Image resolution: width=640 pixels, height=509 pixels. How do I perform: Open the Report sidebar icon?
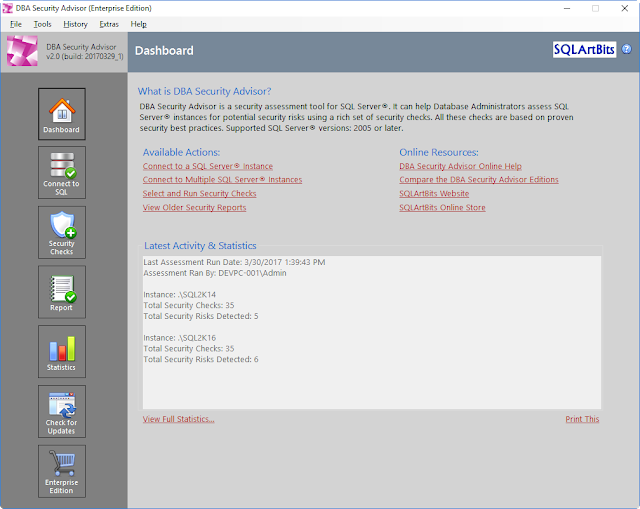[62, 292]
